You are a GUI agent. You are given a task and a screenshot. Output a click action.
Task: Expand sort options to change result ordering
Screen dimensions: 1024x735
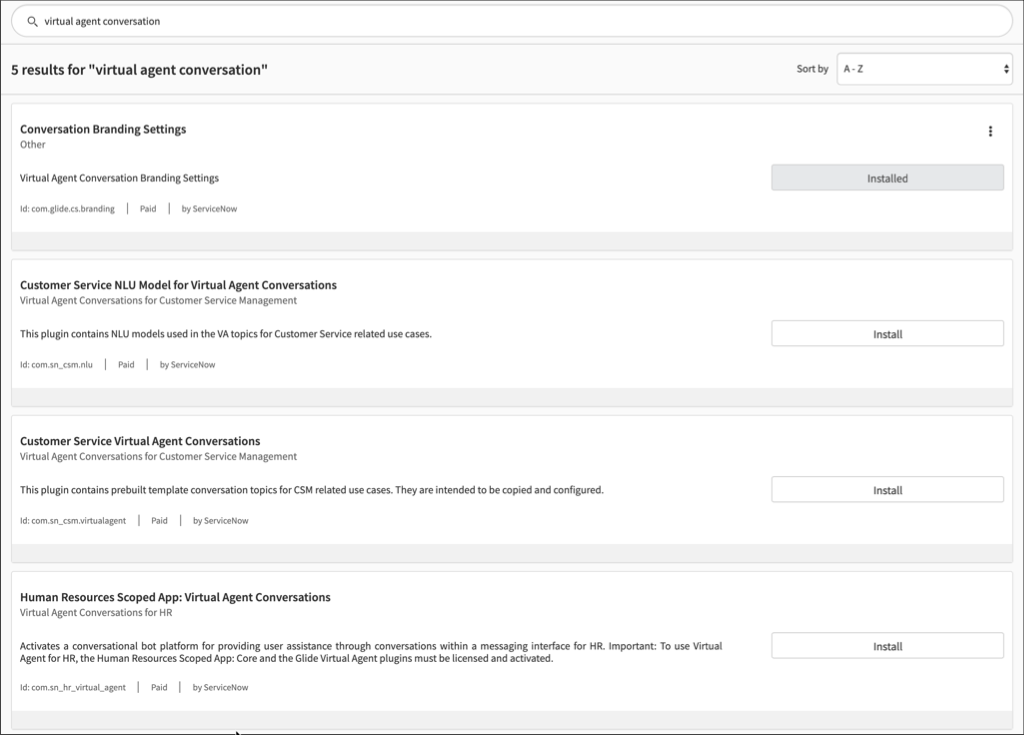pyautogui.click(x=922, y=69)
